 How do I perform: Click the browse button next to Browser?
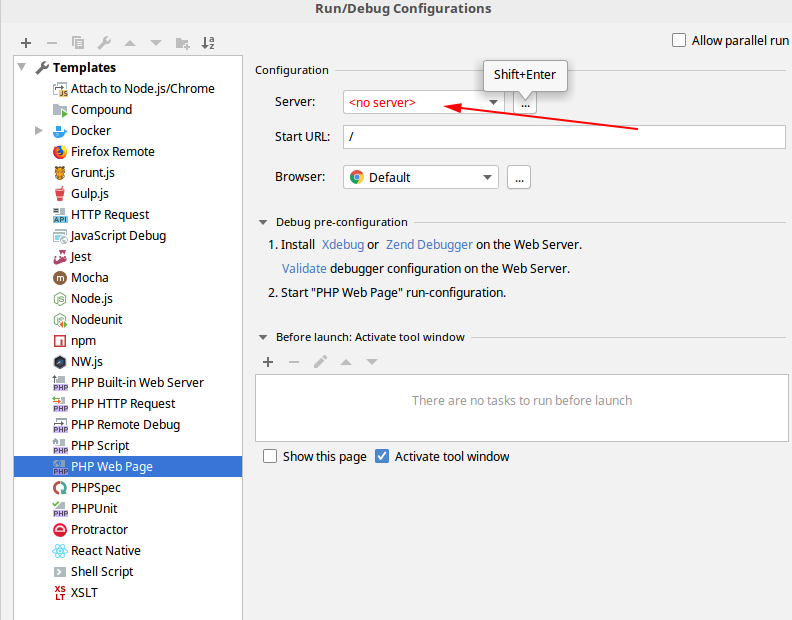point(518,178)
